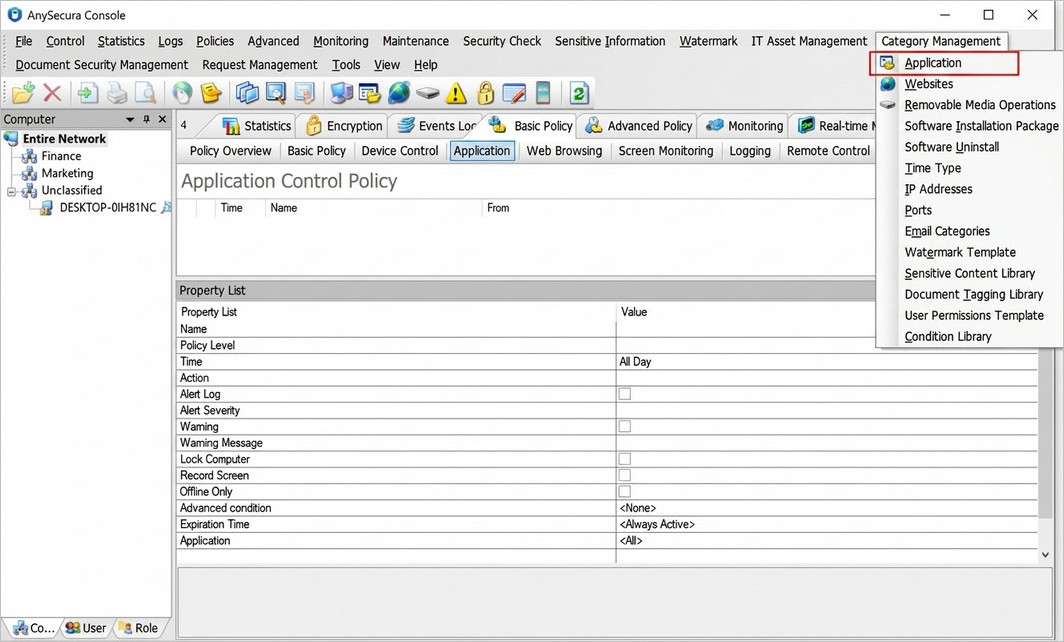This screenshot has height=642, width=1064.
Task: Click the property list scrollbar down arrow
Action: pyautogui.click(x=1046, y=555)
